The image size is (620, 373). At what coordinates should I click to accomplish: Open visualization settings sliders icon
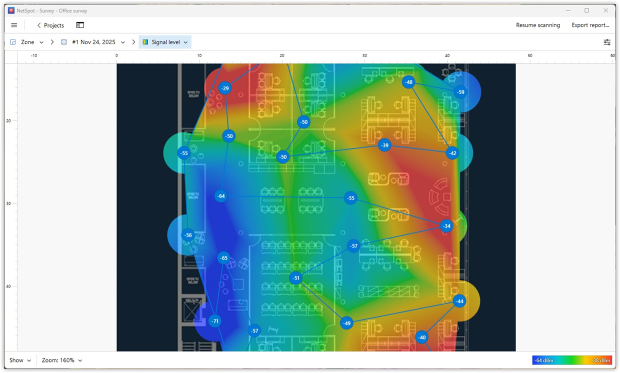tap(607, 42)
